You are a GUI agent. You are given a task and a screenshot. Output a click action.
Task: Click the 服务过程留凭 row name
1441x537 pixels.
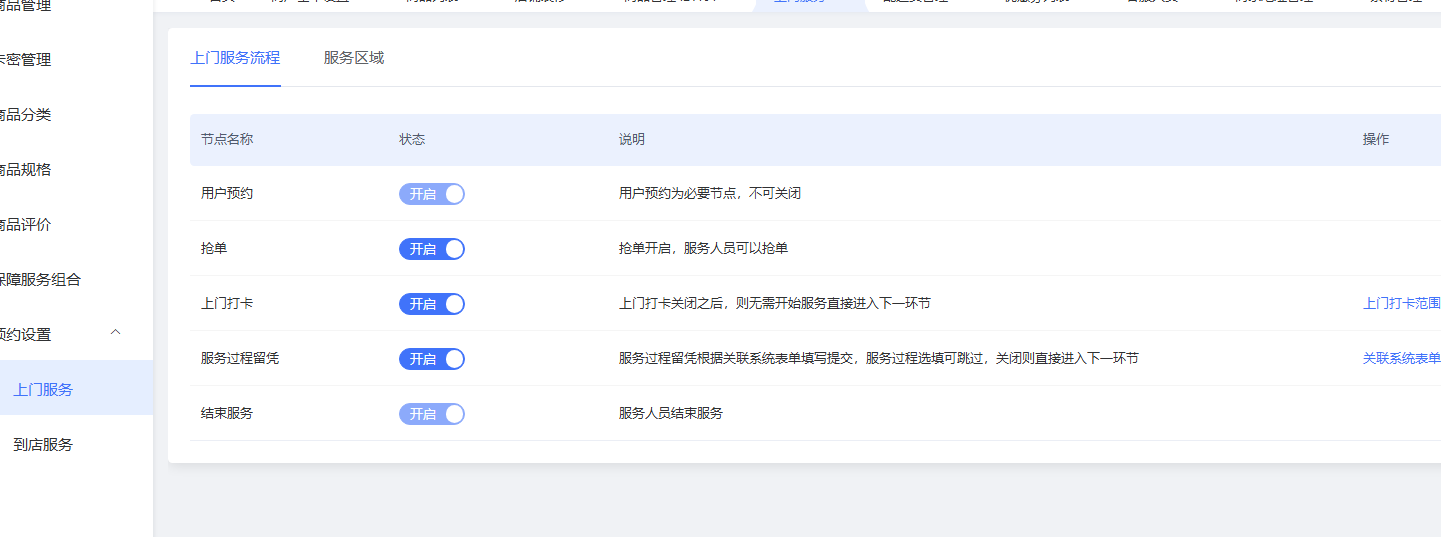click(240, 358)
